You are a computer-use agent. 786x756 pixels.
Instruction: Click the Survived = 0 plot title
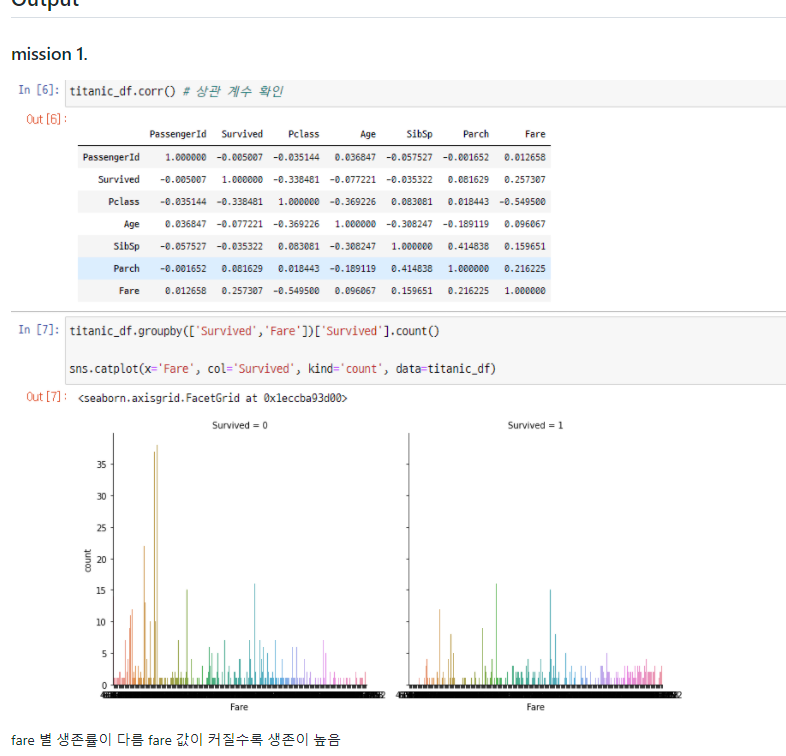pyautogui.click(x=240, y=425)
